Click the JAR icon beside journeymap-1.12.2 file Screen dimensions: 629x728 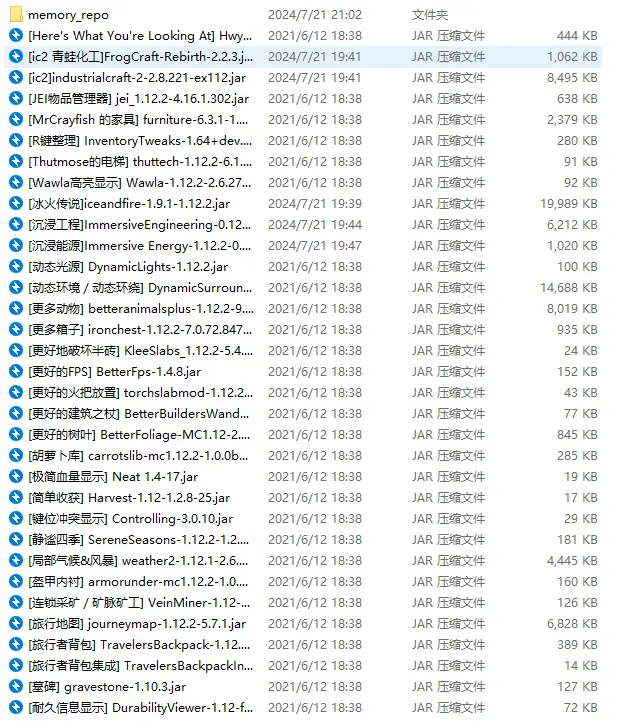point(15,623)
